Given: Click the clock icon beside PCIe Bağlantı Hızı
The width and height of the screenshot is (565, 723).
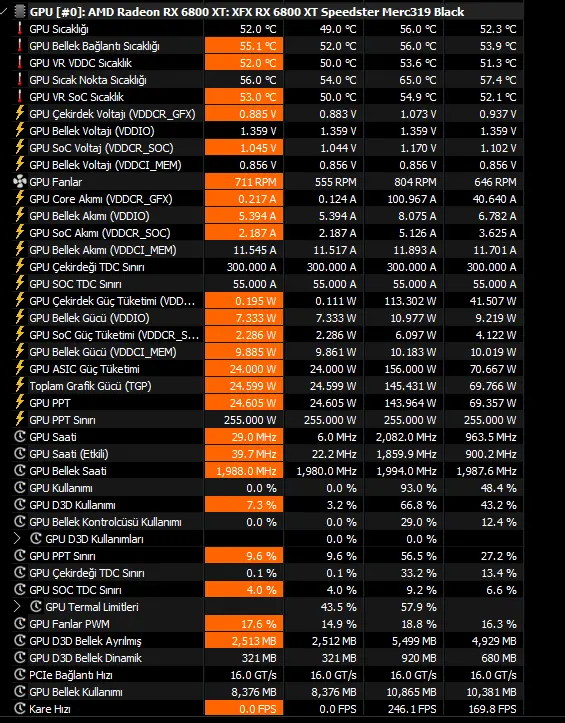Looking at the screenshot, I should (x=19, y=675).
